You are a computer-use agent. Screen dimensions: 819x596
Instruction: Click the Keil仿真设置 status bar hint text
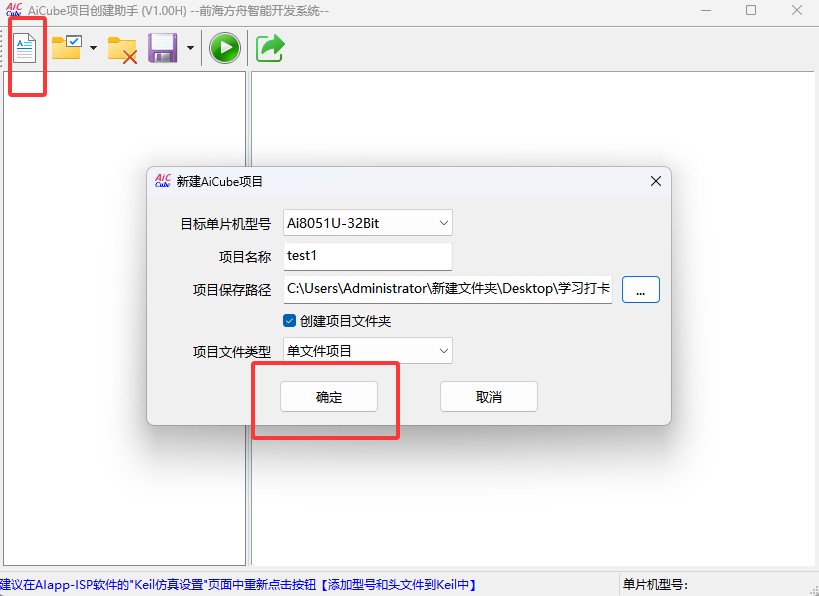238,585
